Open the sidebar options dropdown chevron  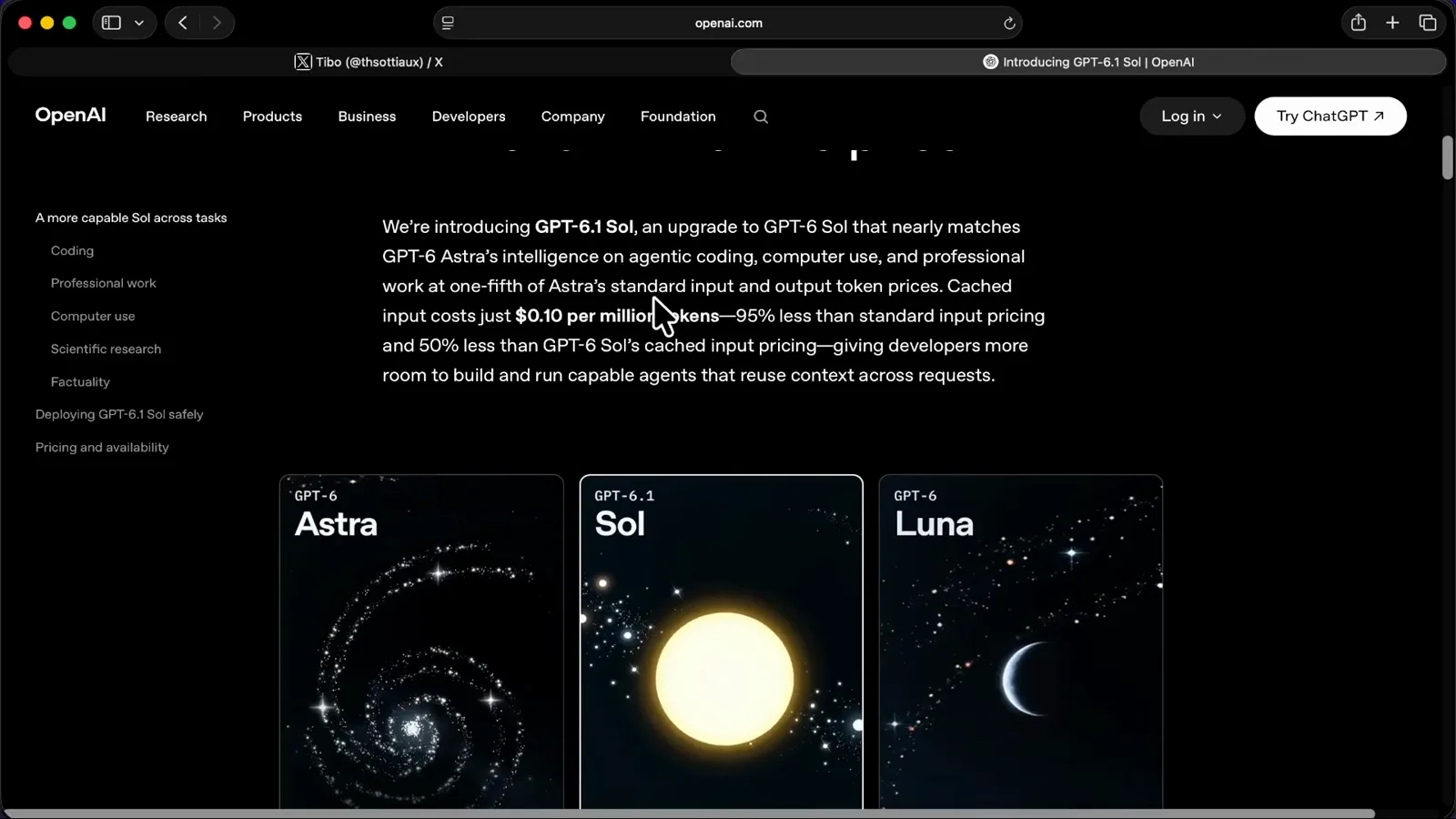tap(139, 23)
